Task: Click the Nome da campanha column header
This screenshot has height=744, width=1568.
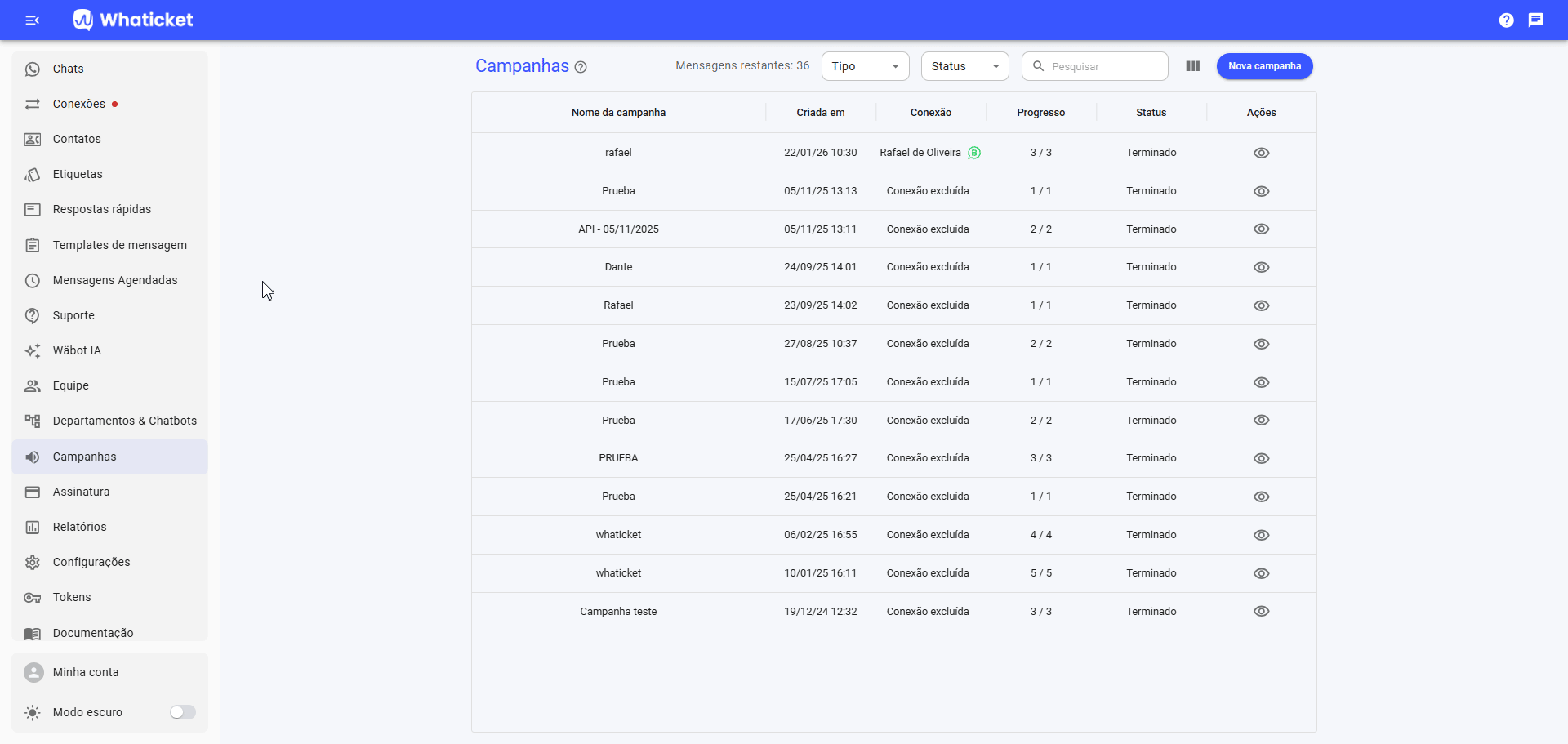Action: click(618, 113)
